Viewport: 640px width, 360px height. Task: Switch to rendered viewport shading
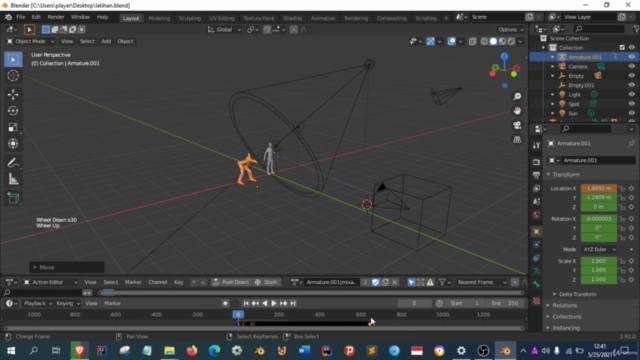511,41
